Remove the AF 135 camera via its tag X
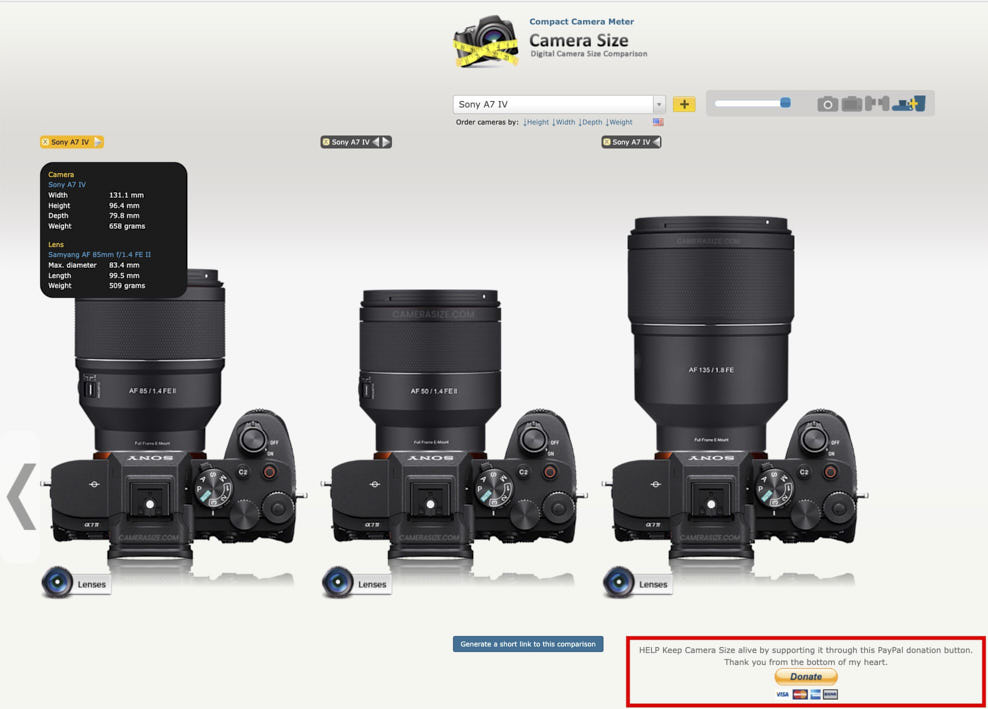Viewport: 988px width, 709px height. 607,142
